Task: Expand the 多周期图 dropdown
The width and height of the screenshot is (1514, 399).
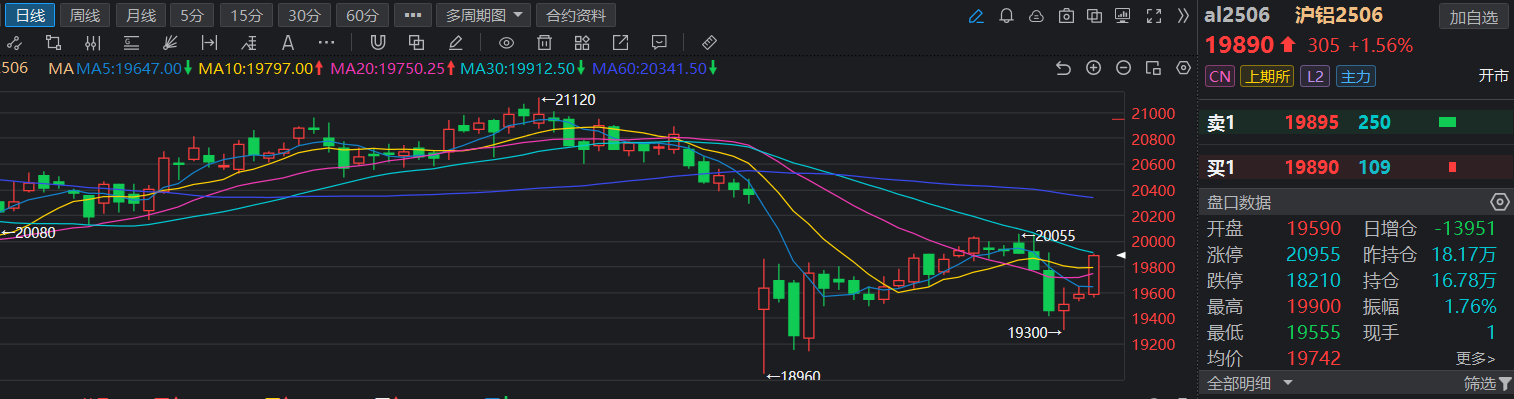Action: pos(484,16)
